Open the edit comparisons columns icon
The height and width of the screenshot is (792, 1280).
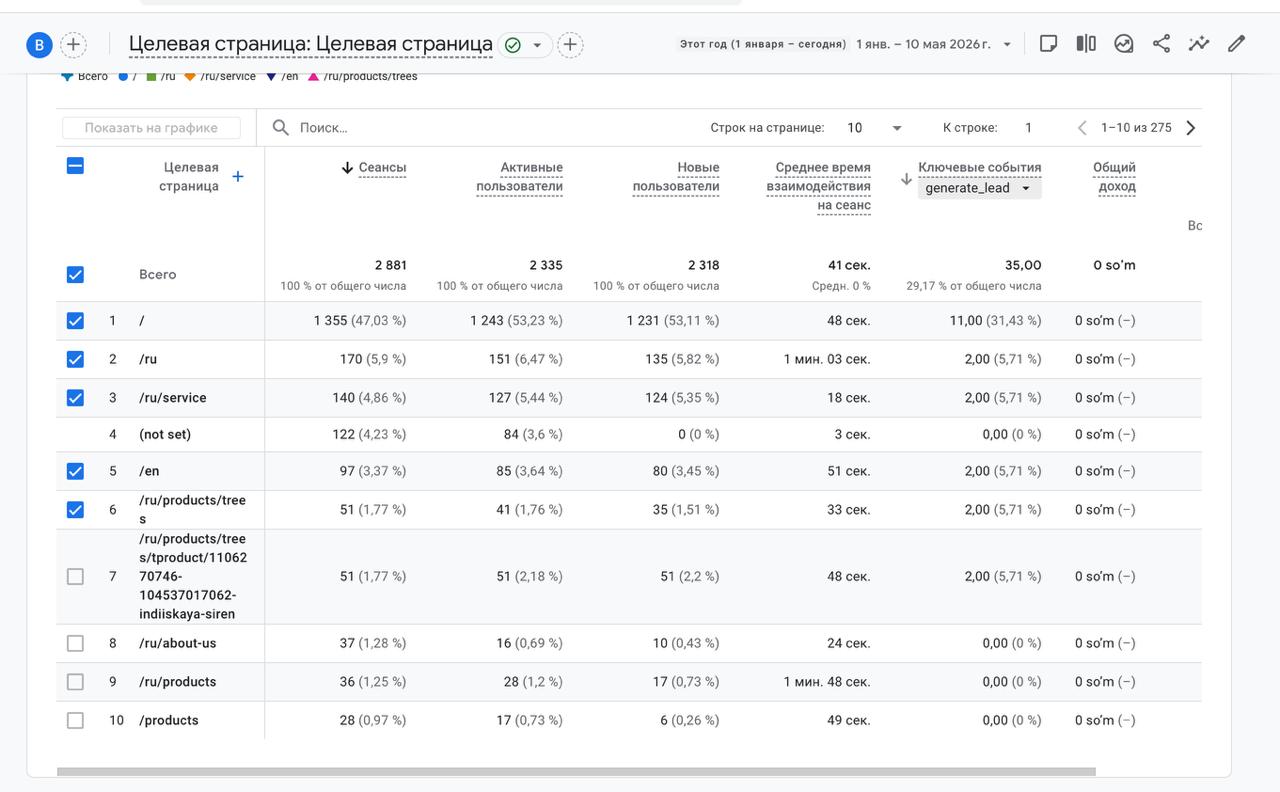pos(1086,44)
